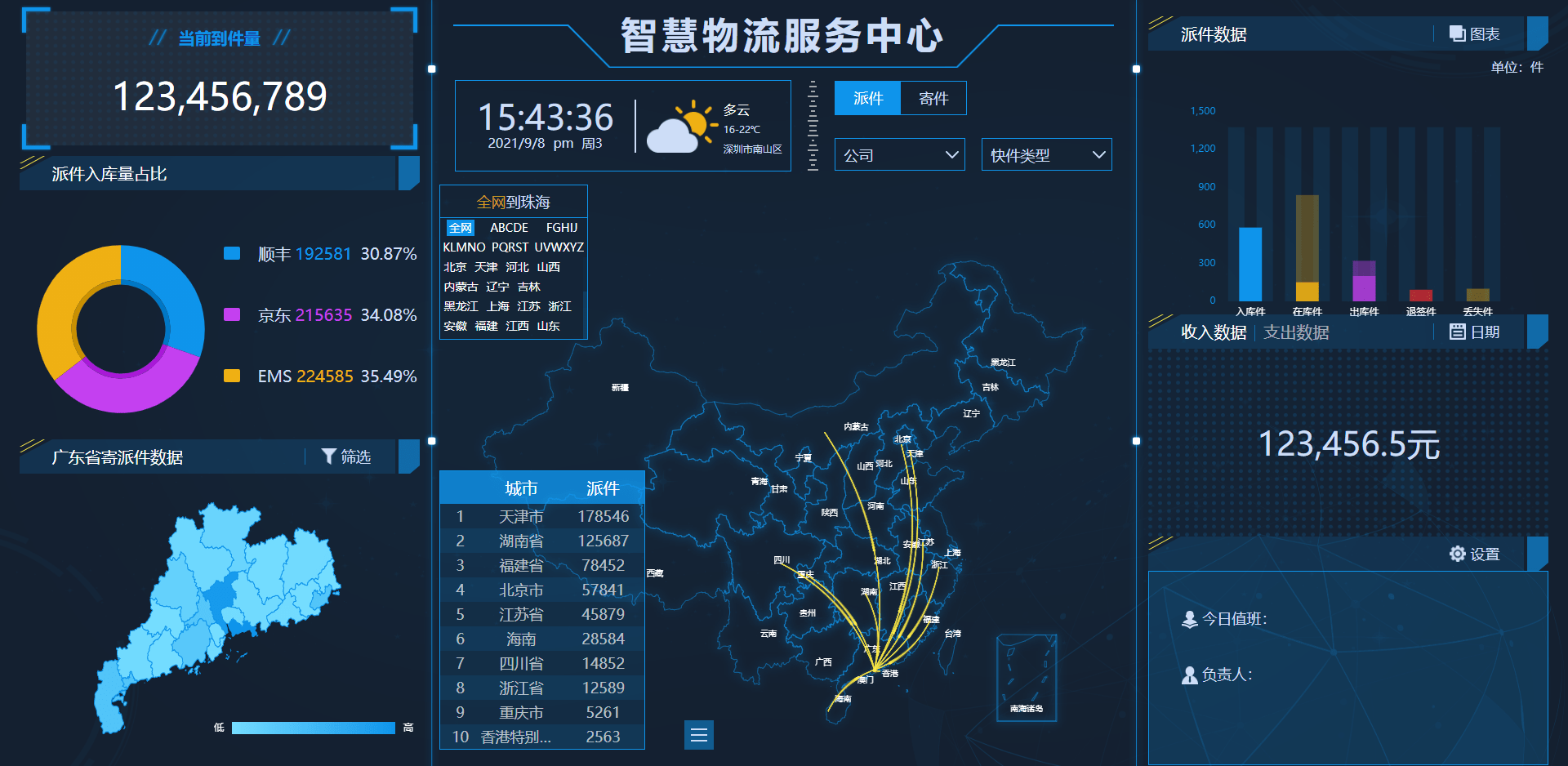Screen dimensions: 1568x766
Task: Click the 负责人 person icon
Action: point(1189,675)
